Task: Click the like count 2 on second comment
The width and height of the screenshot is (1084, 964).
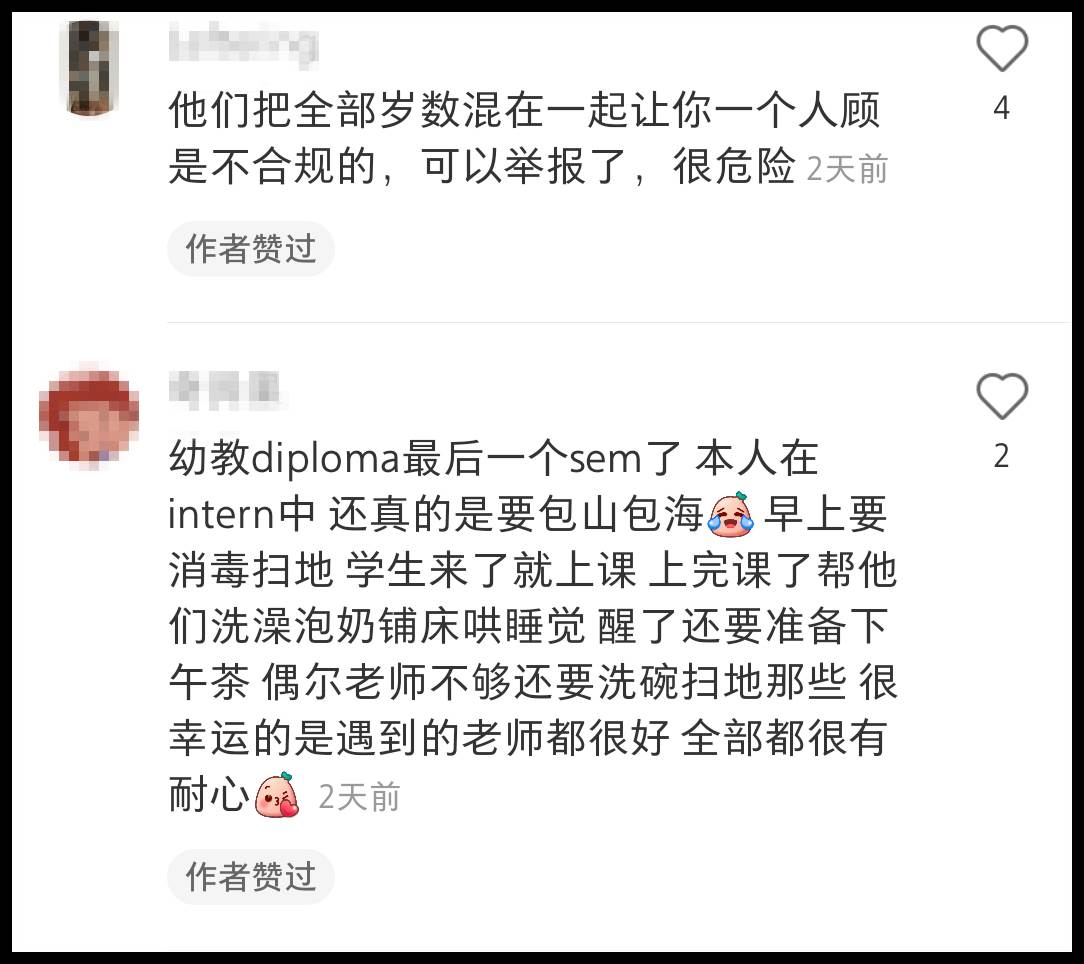Action: (x=1001, y=456)
